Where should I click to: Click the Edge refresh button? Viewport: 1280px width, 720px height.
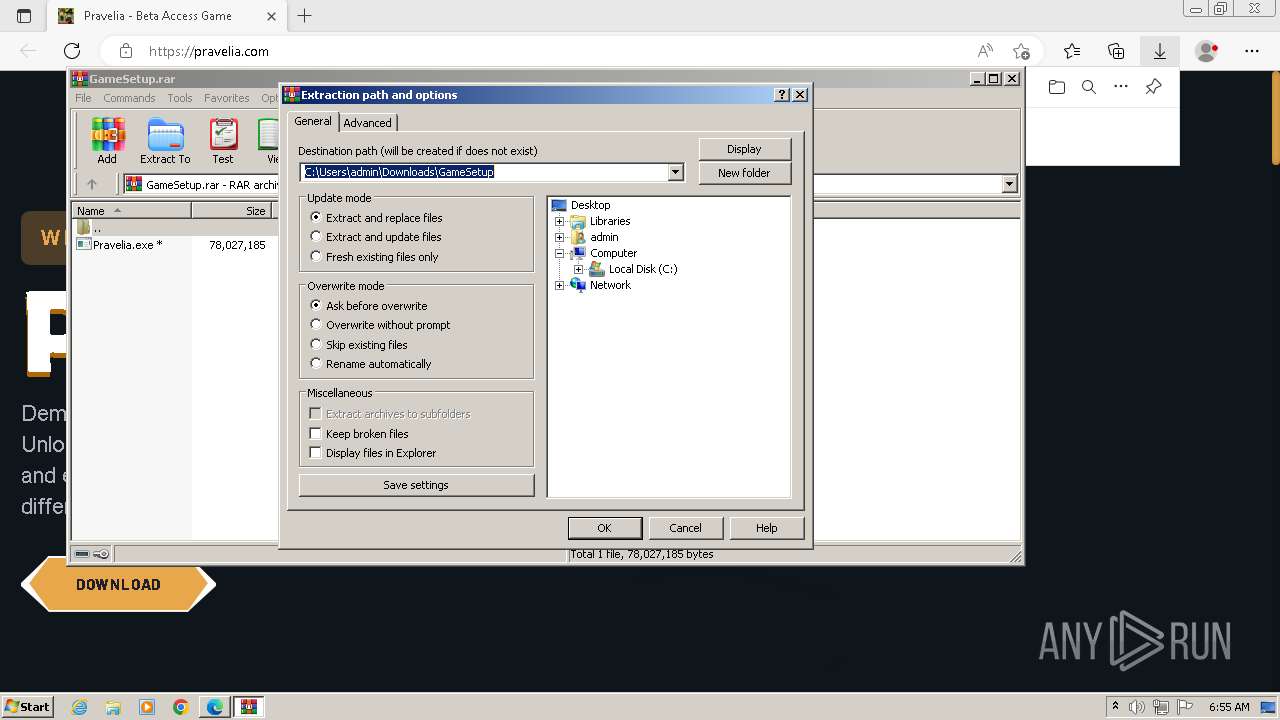click(72, 51)
